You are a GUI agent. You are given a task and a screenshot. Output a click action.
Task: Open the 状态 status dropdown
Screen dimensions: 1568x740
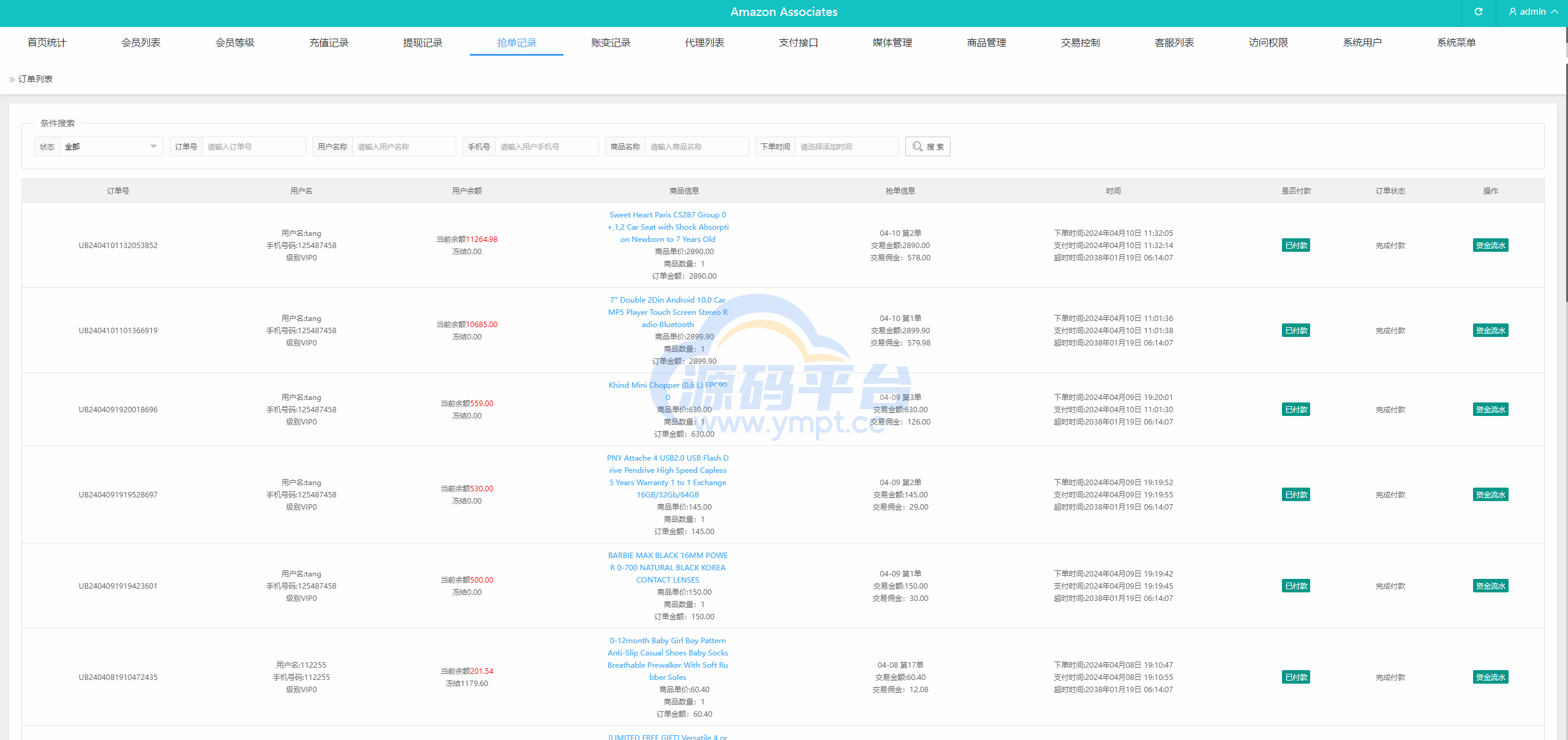(x=111, y=146)
